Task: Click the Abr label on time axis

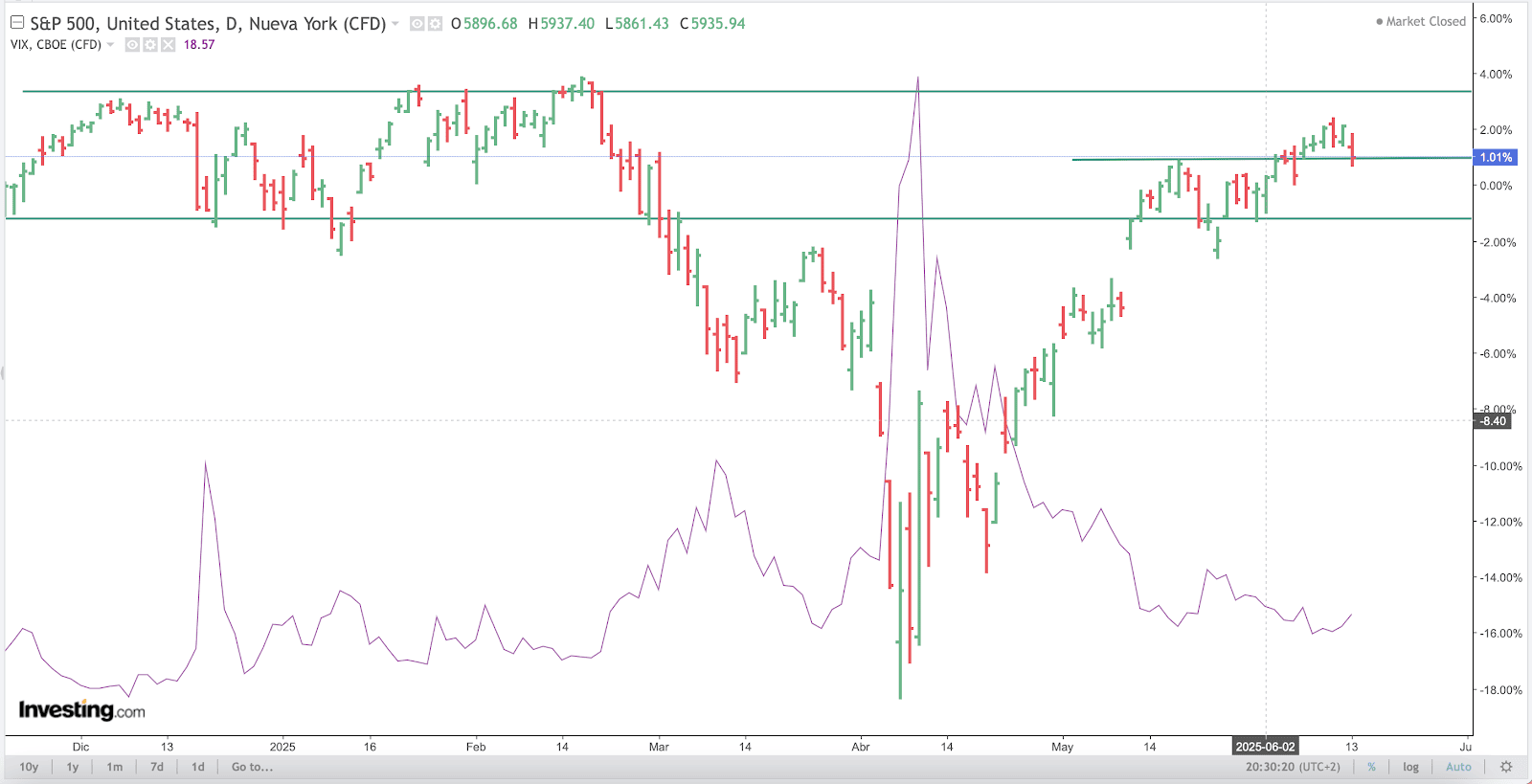Action: [861, 747]
